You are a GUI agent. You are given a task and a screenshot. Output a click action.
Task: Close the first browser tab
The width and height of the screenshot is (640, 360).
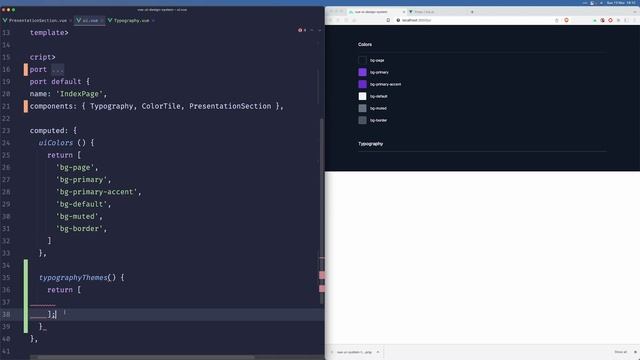tap(404, 12)
